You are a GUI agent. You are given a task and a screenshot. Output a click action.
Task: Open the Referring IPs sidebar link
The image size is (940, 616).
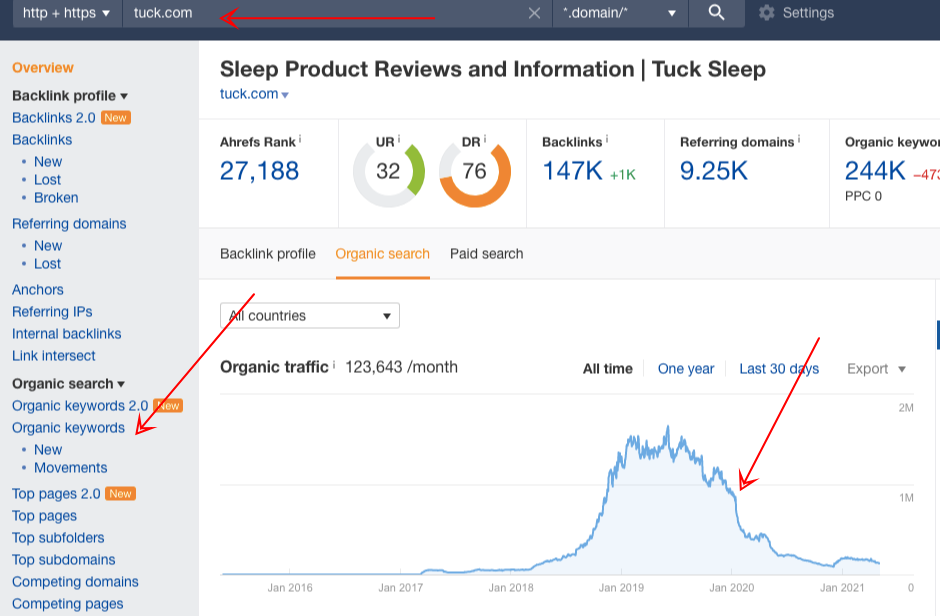(x=52, y=312)
